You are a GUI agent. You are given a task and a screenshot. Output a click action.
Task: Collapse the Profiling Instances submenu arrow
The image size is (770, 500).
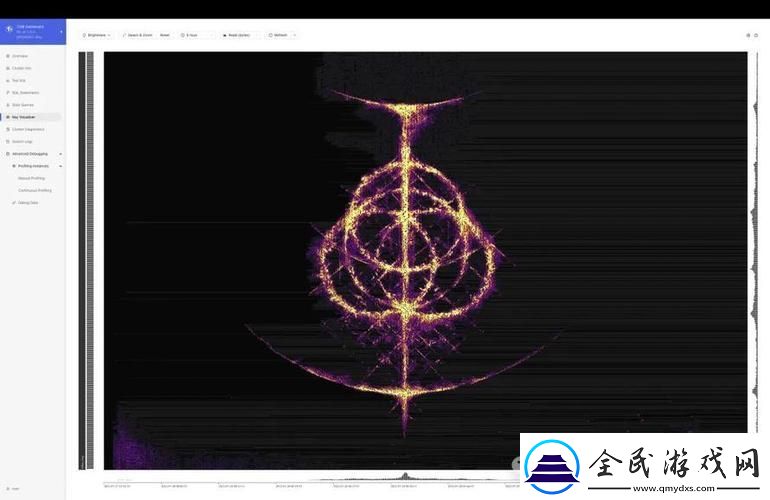tap(60, 166)
